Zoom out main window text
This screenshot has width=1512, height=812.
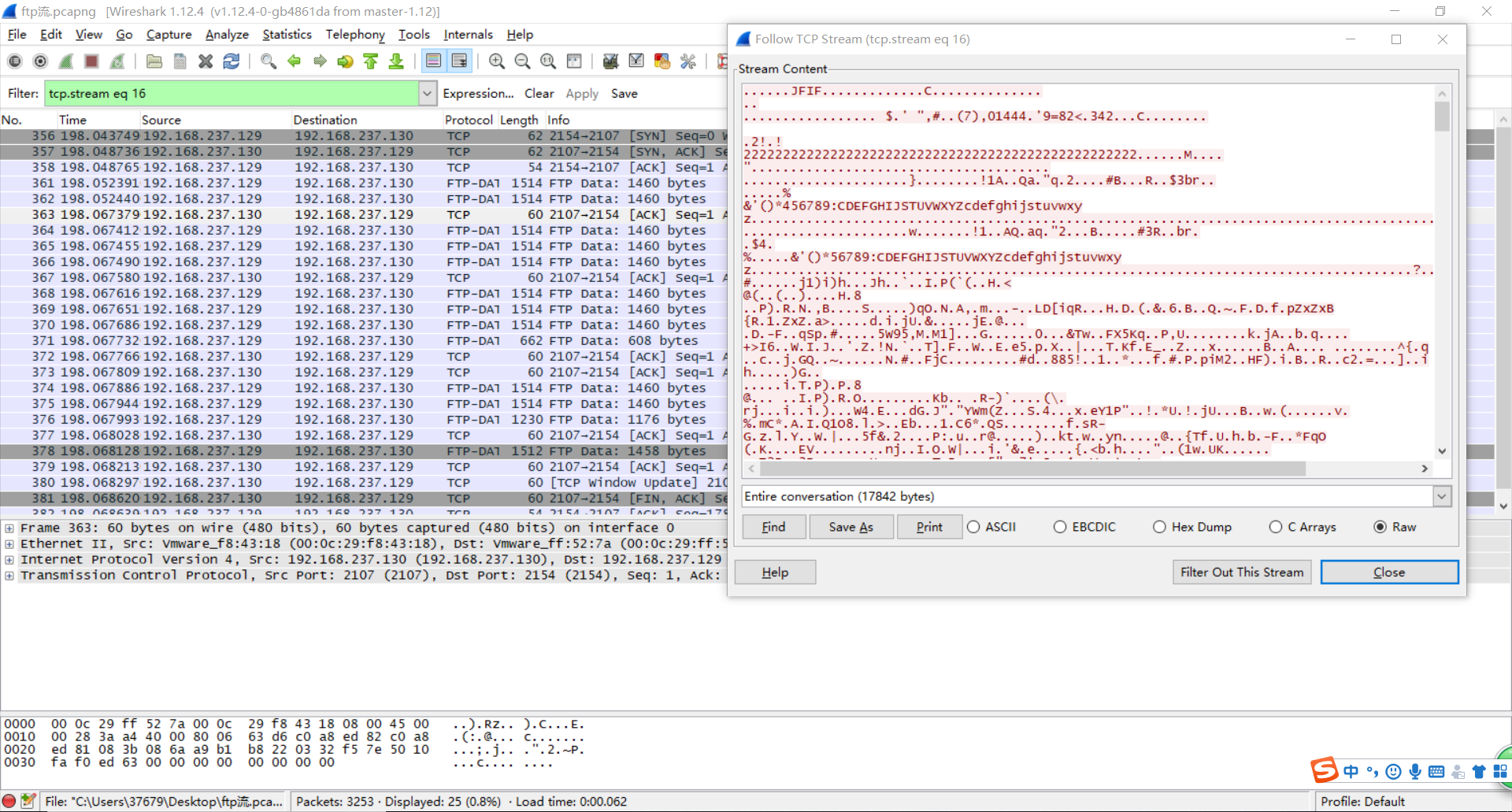point(522,61)
